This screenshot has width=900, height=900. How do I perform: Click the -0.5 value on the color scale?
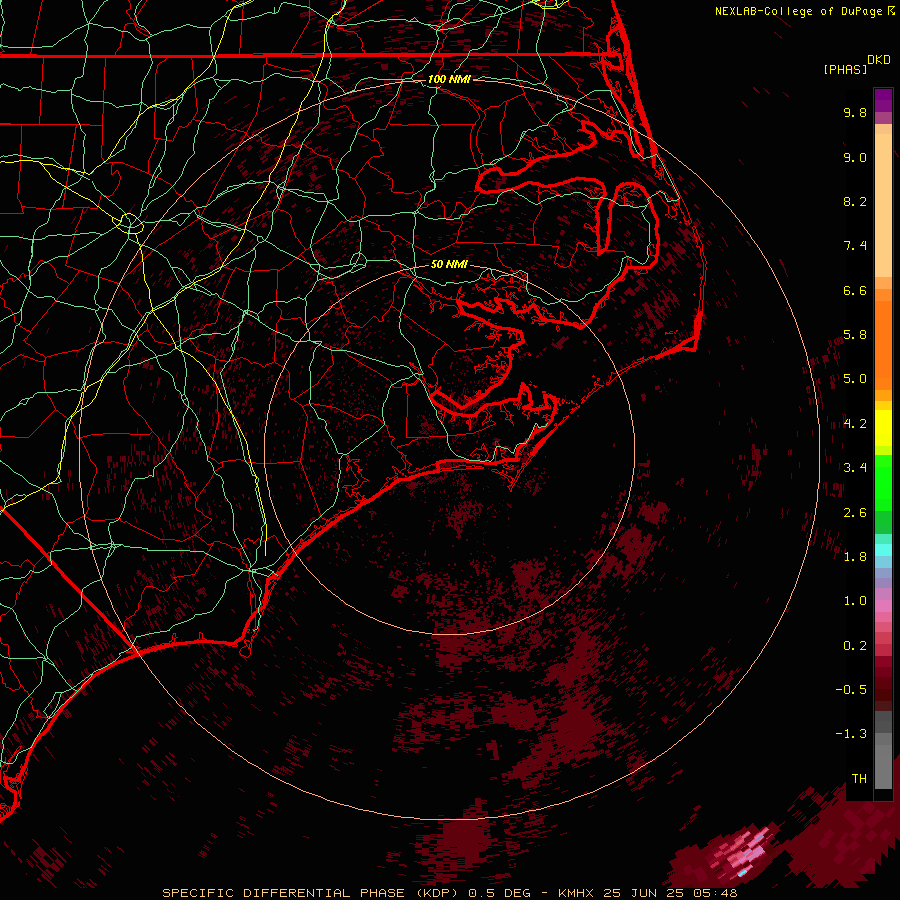[x=851, y=690]
